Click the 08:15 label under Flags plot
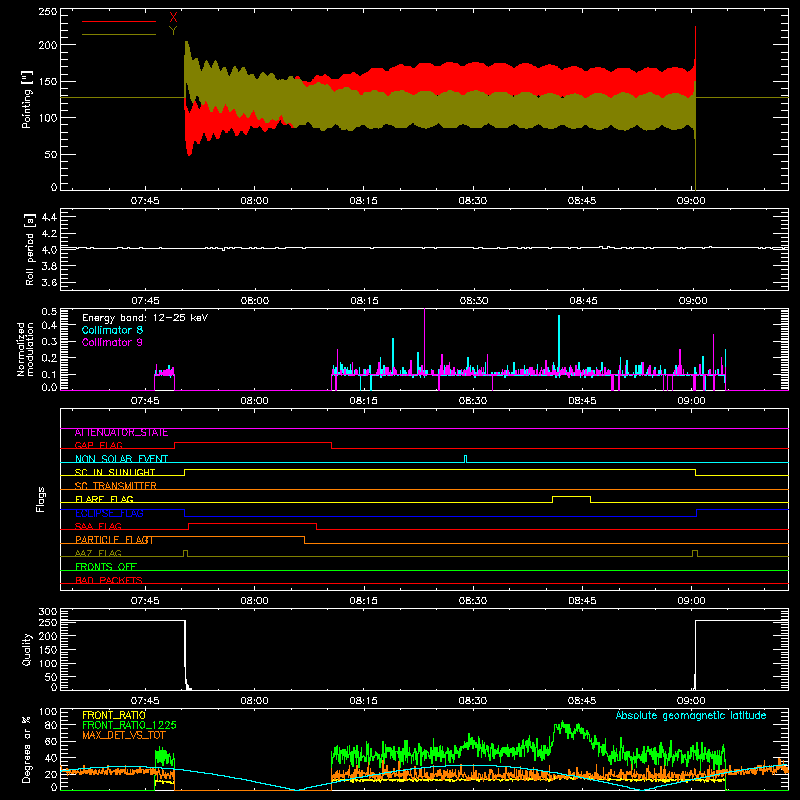Image resolution: width=800 pixels, height=800 pixels. (363, 601)
